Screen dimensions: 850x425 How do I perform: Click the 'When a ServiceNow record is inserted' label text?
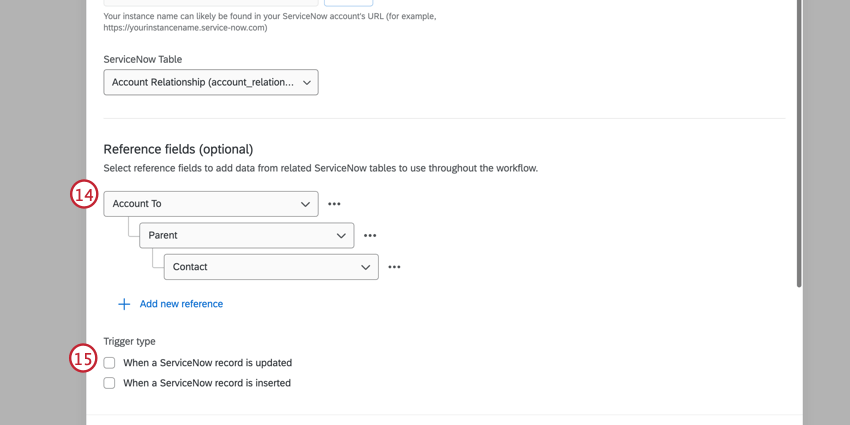tap(207, 383)
